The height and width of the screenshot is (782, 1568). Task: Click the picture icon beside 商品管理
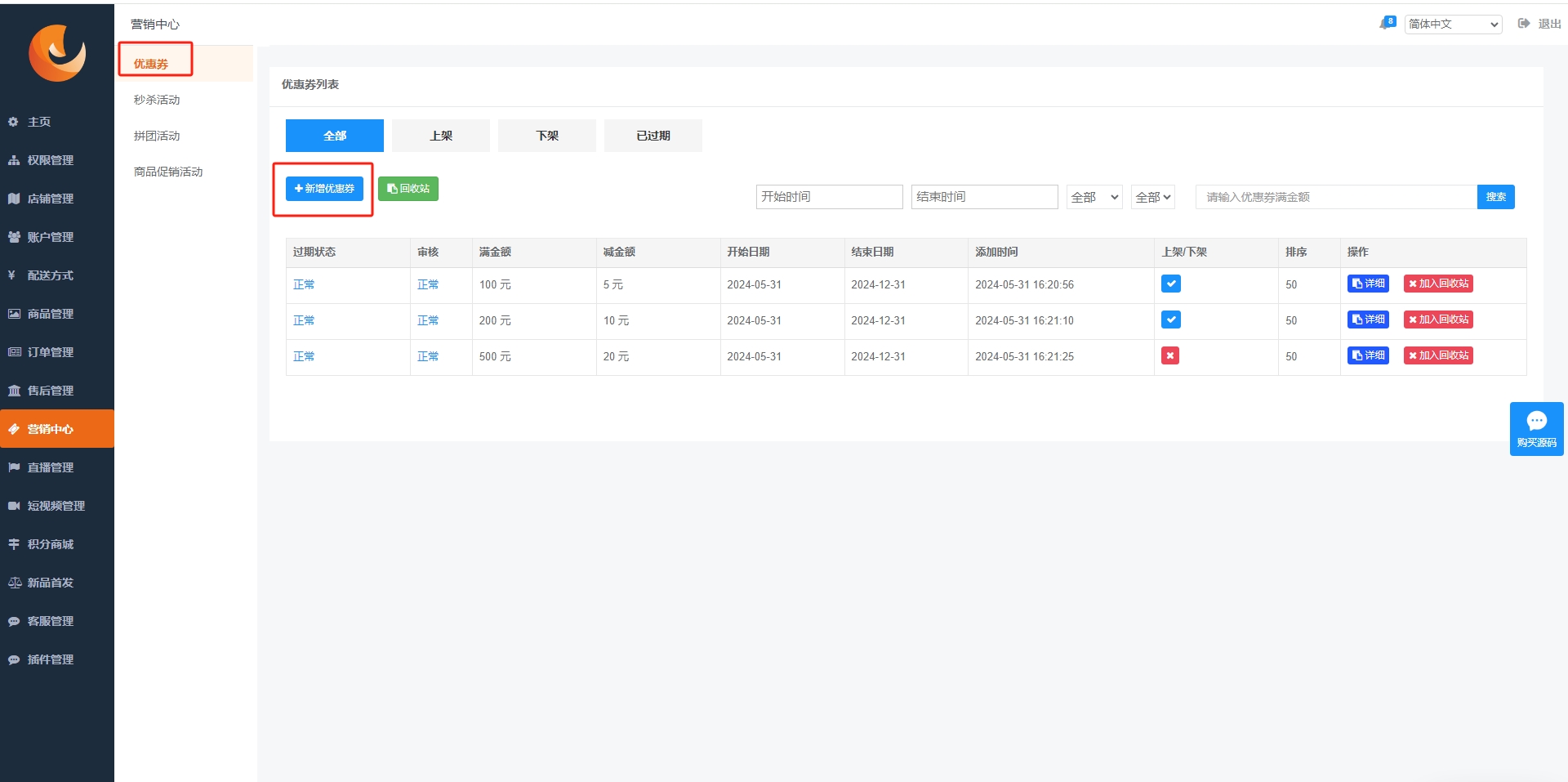point(13,314)
